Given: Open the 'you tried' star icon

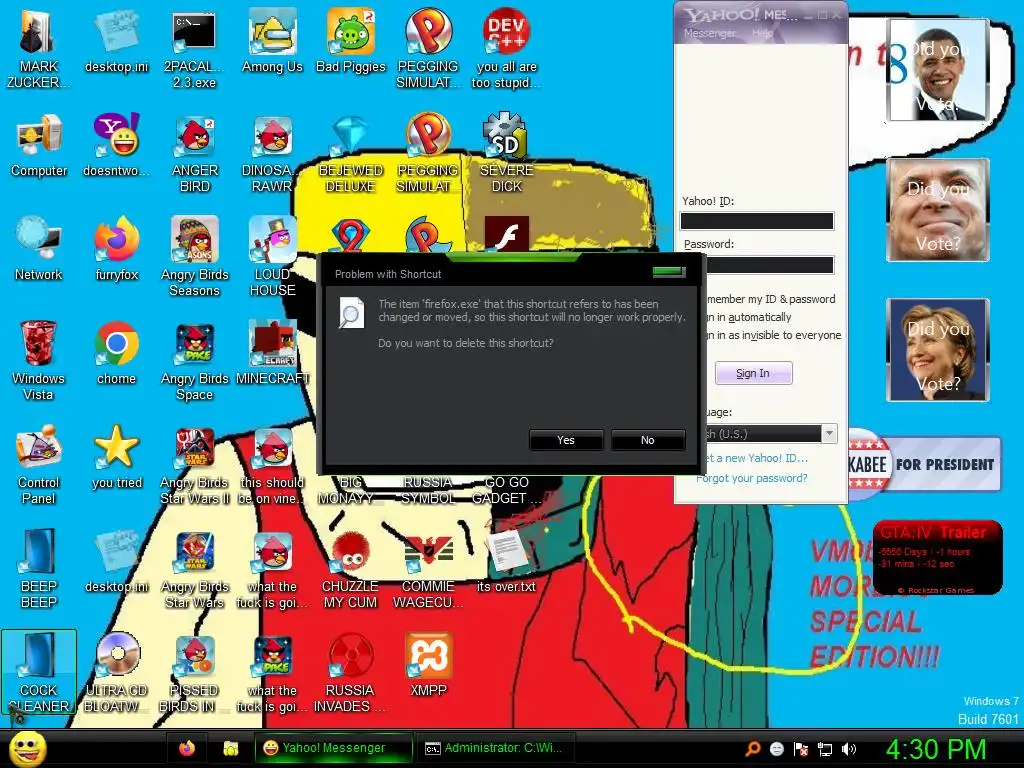Looking at the screenshot, I should point(116,456).
